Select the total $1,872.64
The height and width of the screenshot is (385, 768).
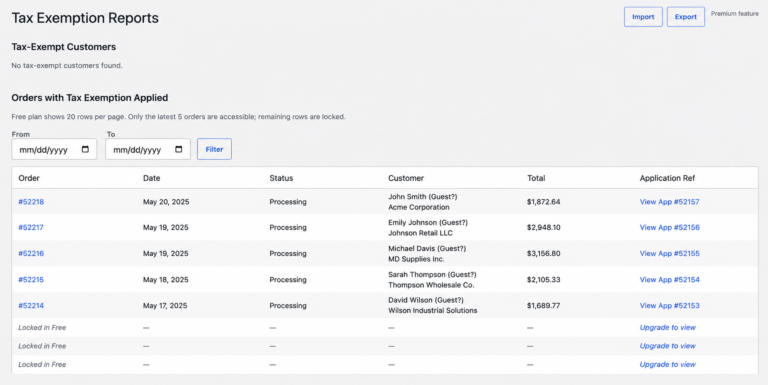[544, 202]
